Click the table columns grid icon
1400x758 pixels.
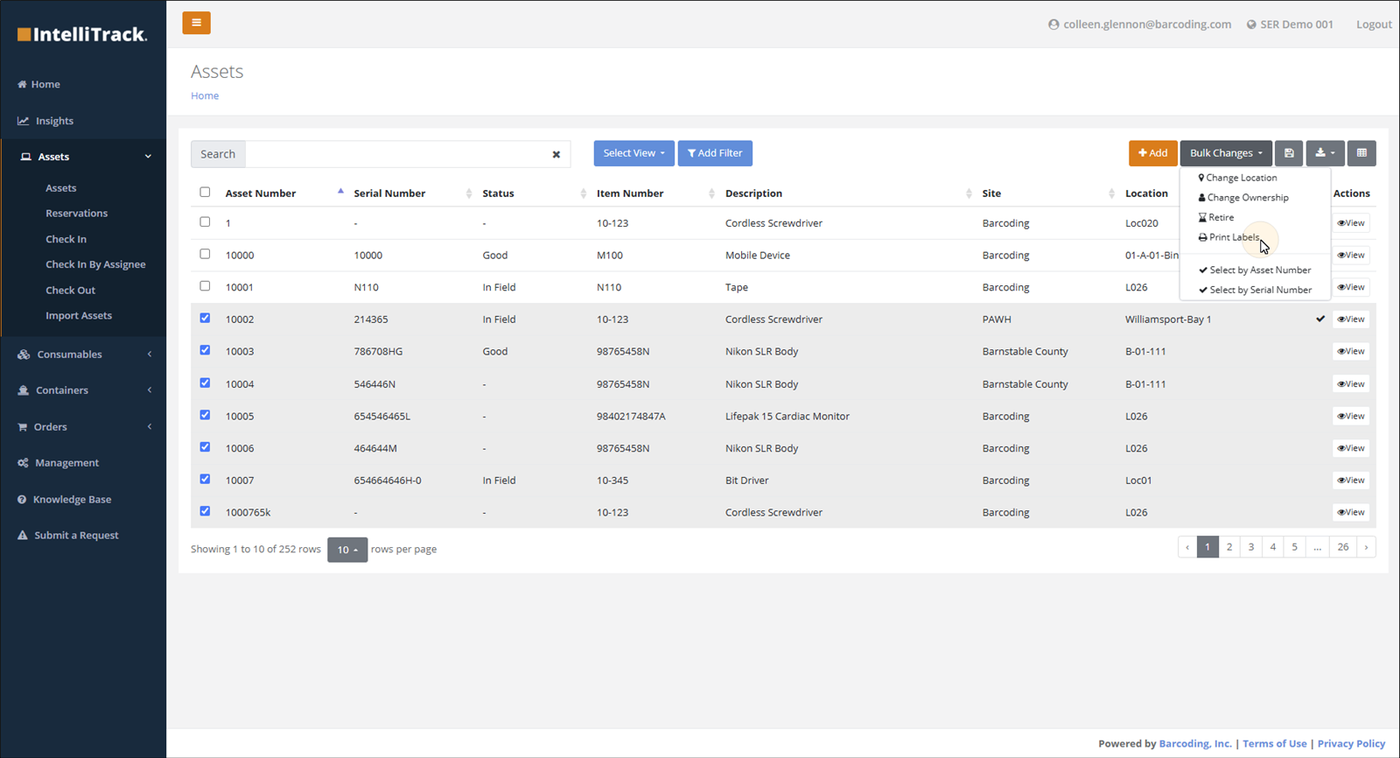1361,153
